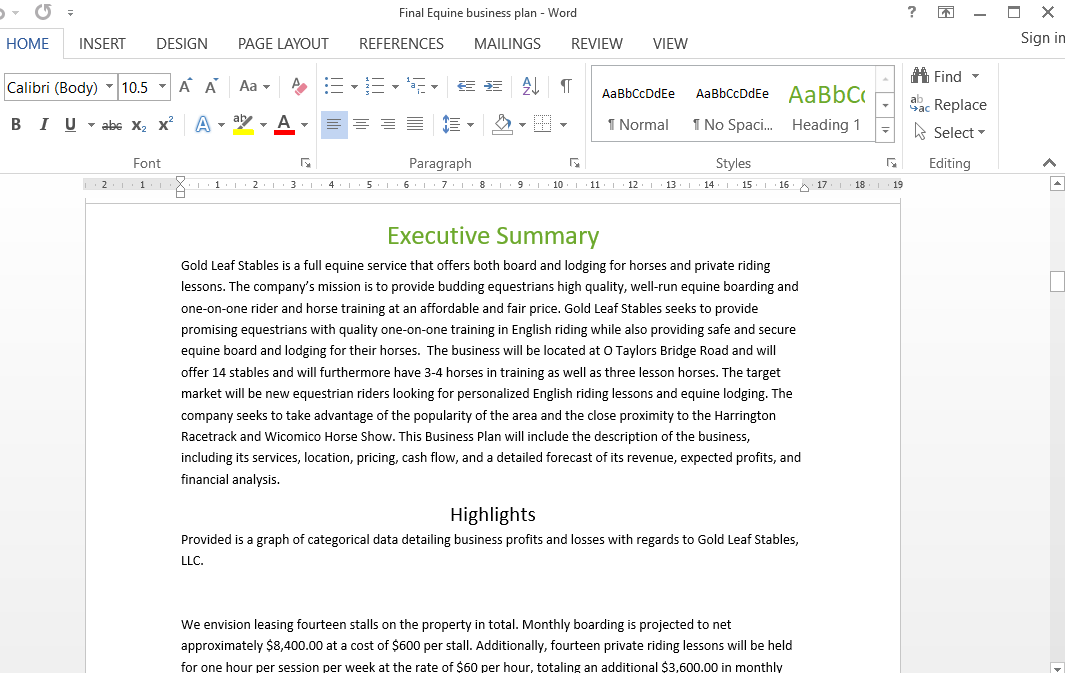Open the REFERENCES tab
This screenshot has width=1065, height=673.
coord(401,43)
